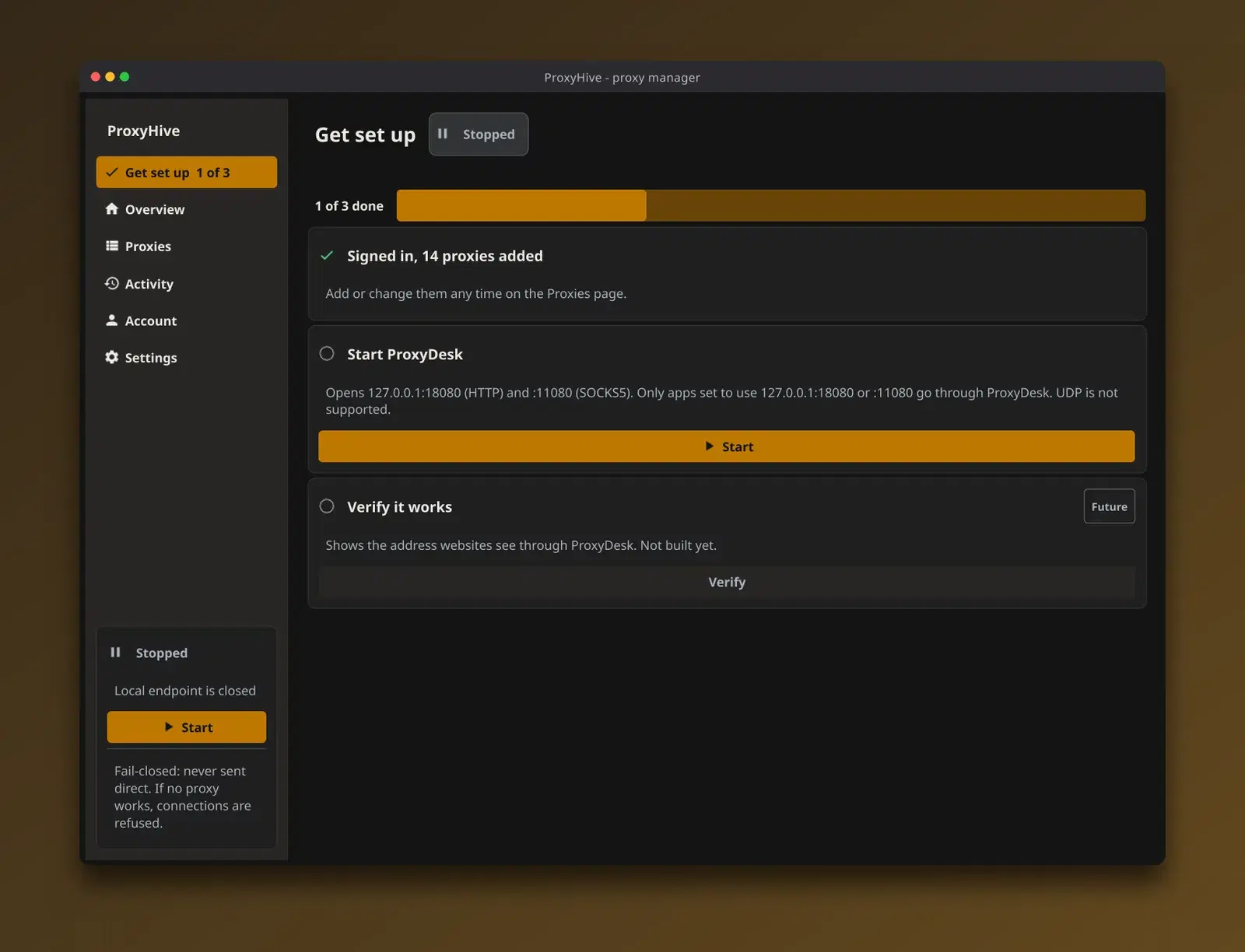Screen dimensions: 1245x952
Task: Click the play icon on the wide Start button
Action: 710,446
